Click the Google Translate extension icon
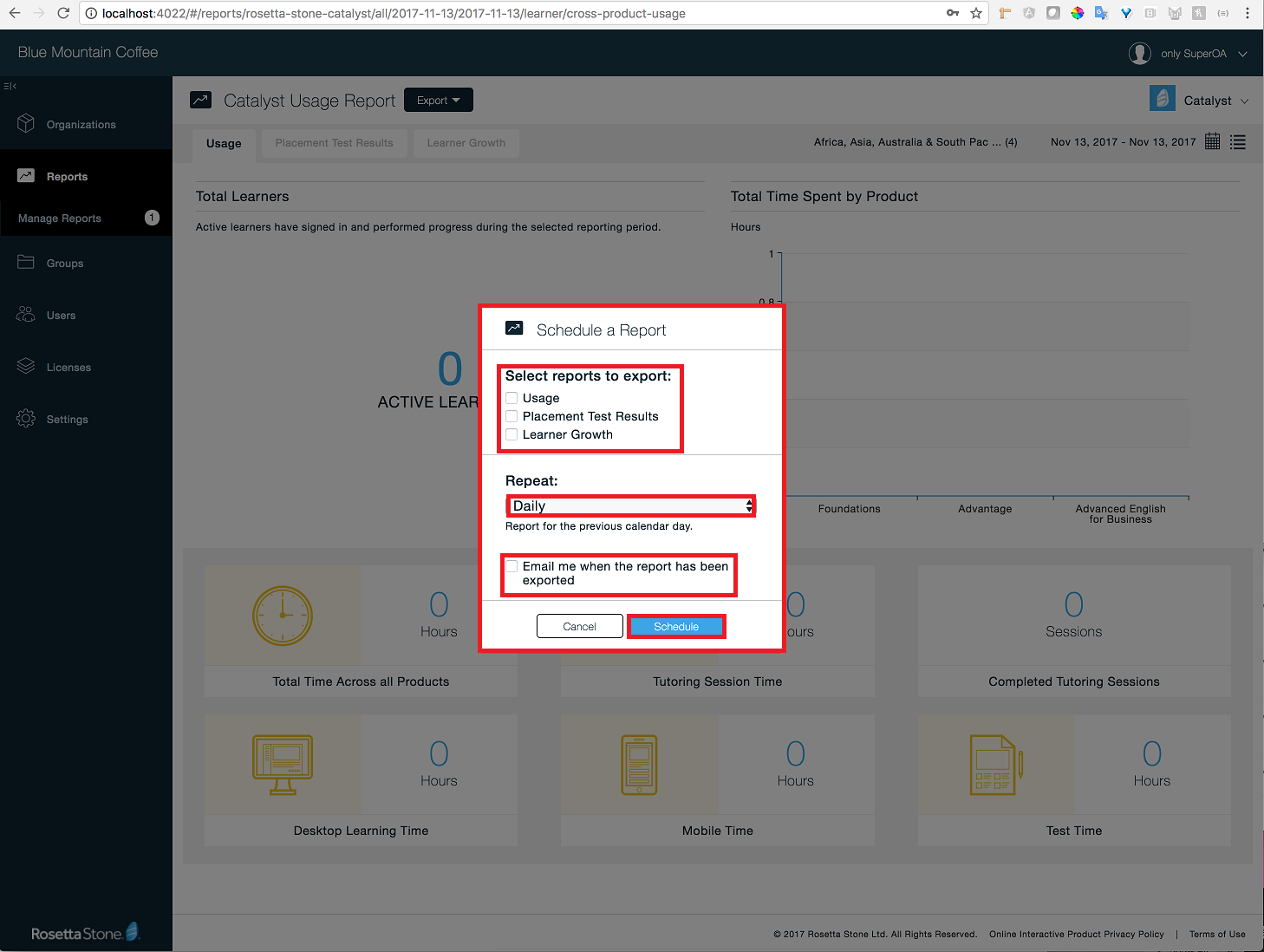 [1101, 13]
